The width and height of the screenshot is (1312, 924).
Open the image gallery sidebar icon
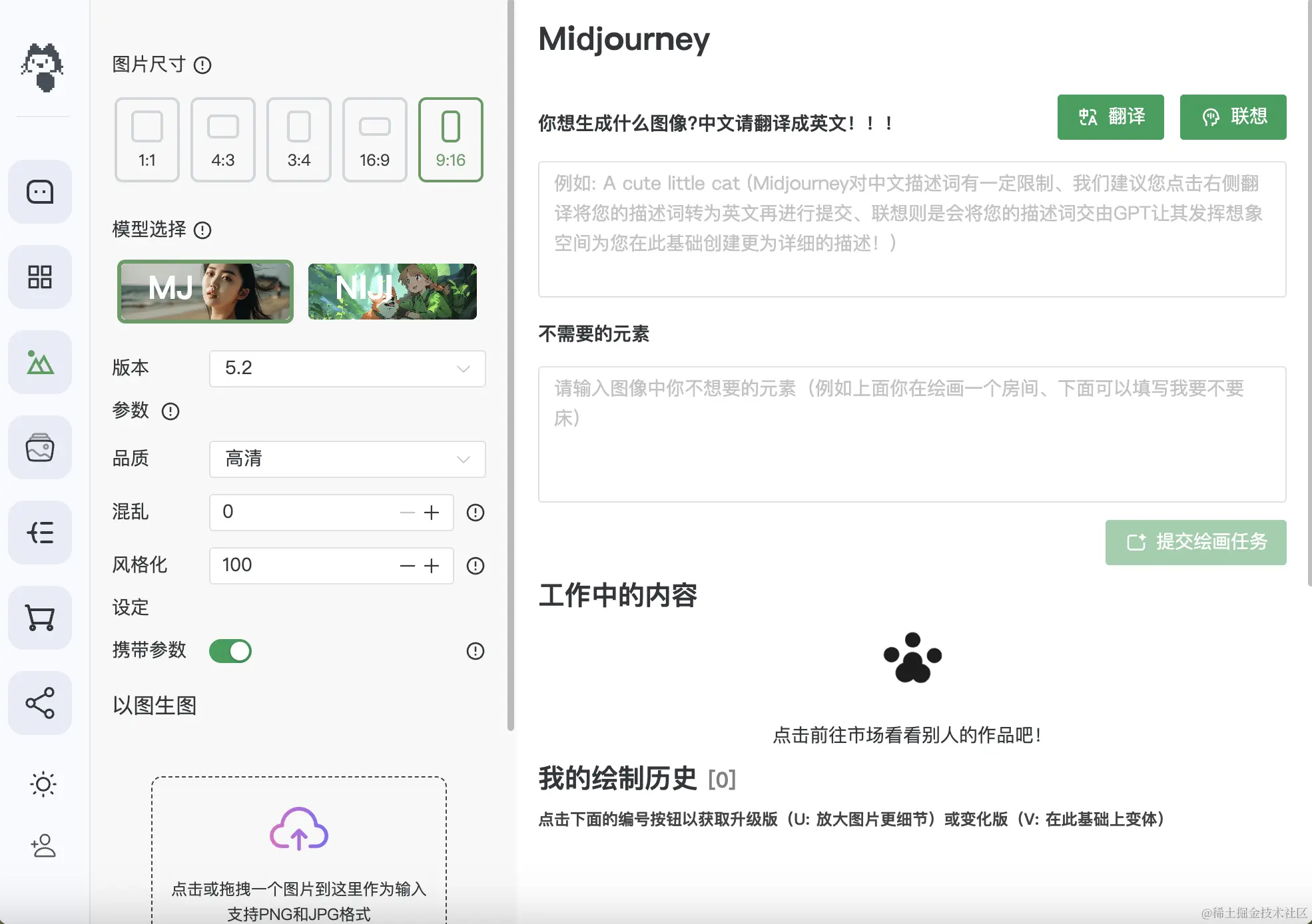click(x=40, y=447)
